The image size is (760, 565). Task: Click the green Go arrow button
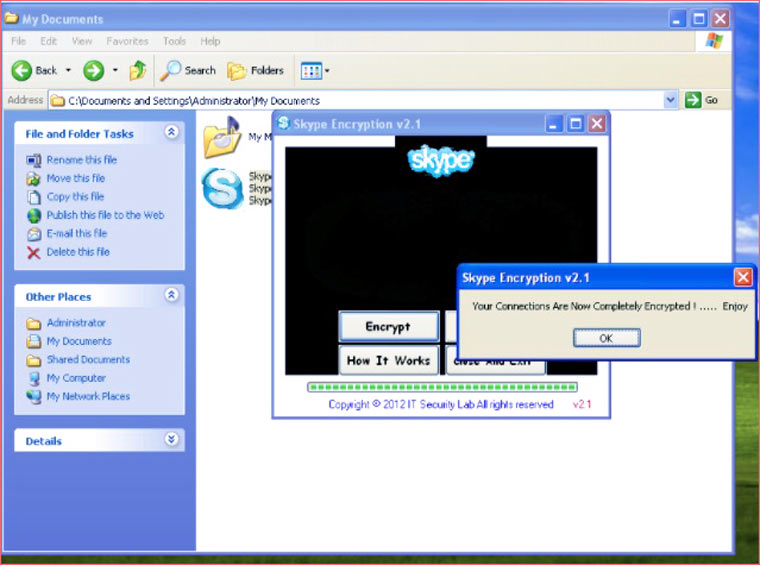[x=693, y=100]
